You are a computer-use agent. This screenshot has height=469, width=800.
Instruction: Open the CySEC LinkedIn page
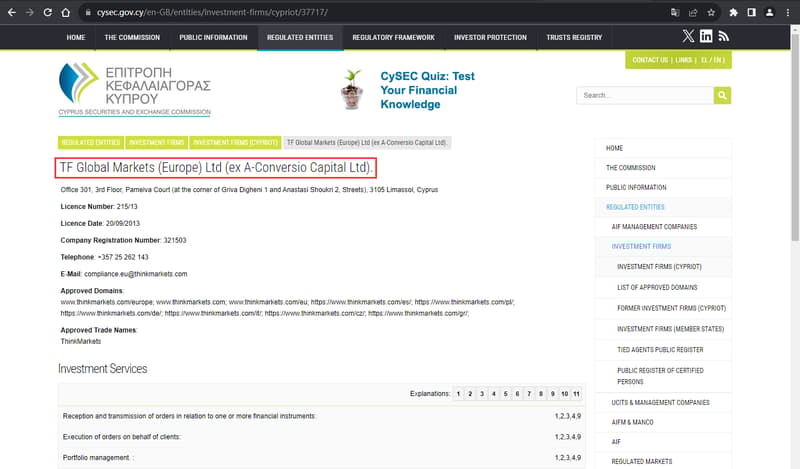coord(706,37)
